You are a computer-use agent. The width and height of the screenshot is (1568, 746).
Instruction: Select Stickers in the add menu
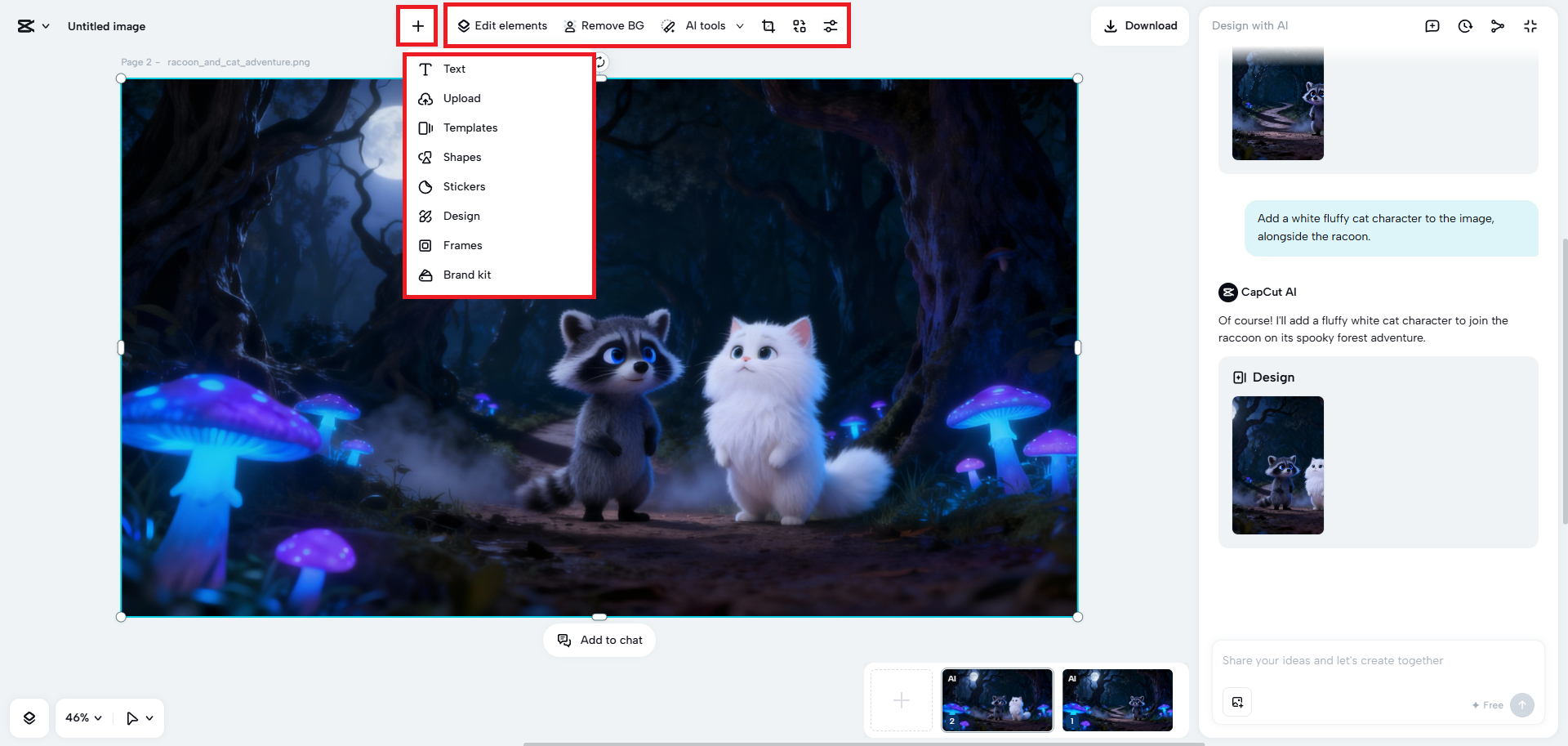[499, 187]
